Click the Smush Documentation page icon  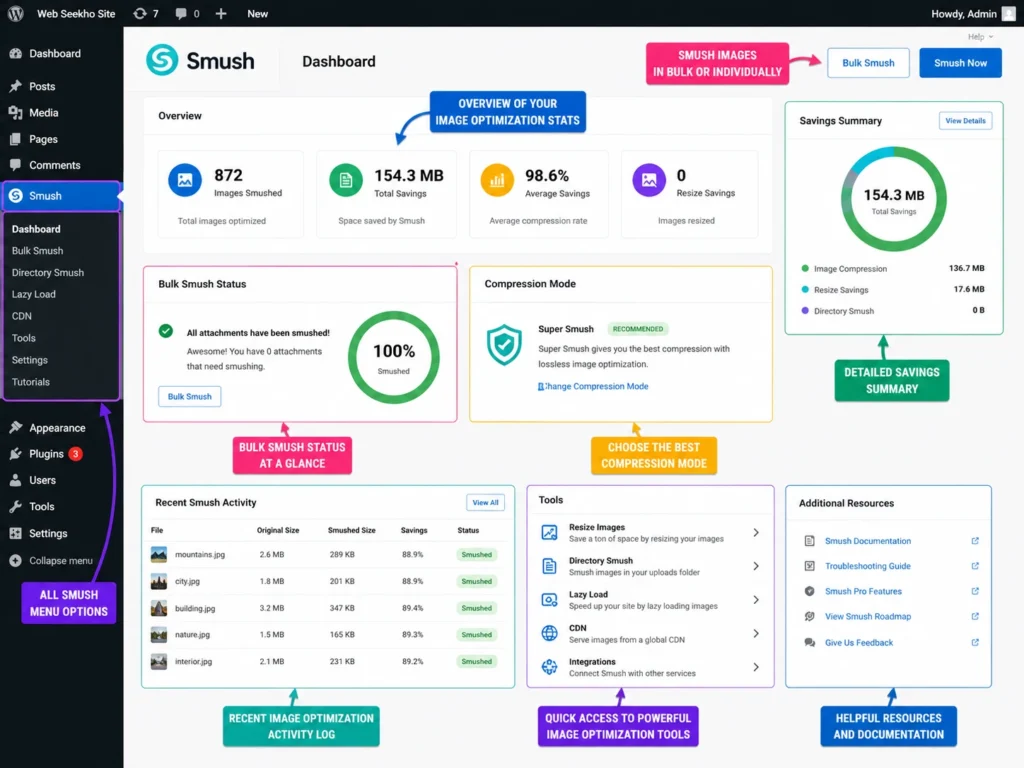[x=809, y=541]
